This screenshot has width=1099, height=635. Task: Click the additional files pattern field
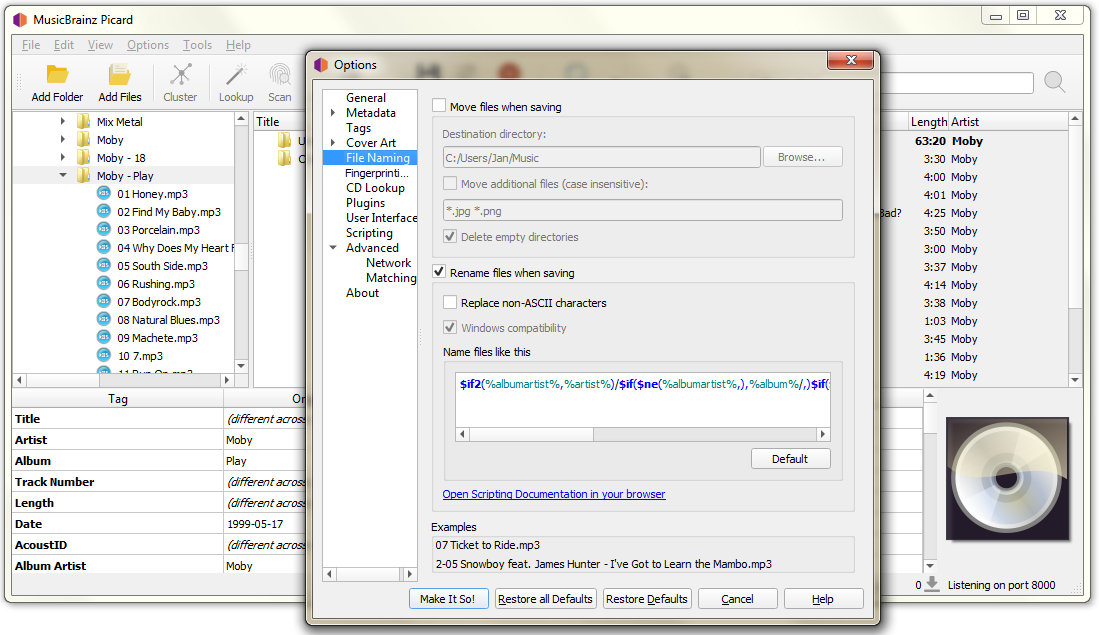[642, 210]
